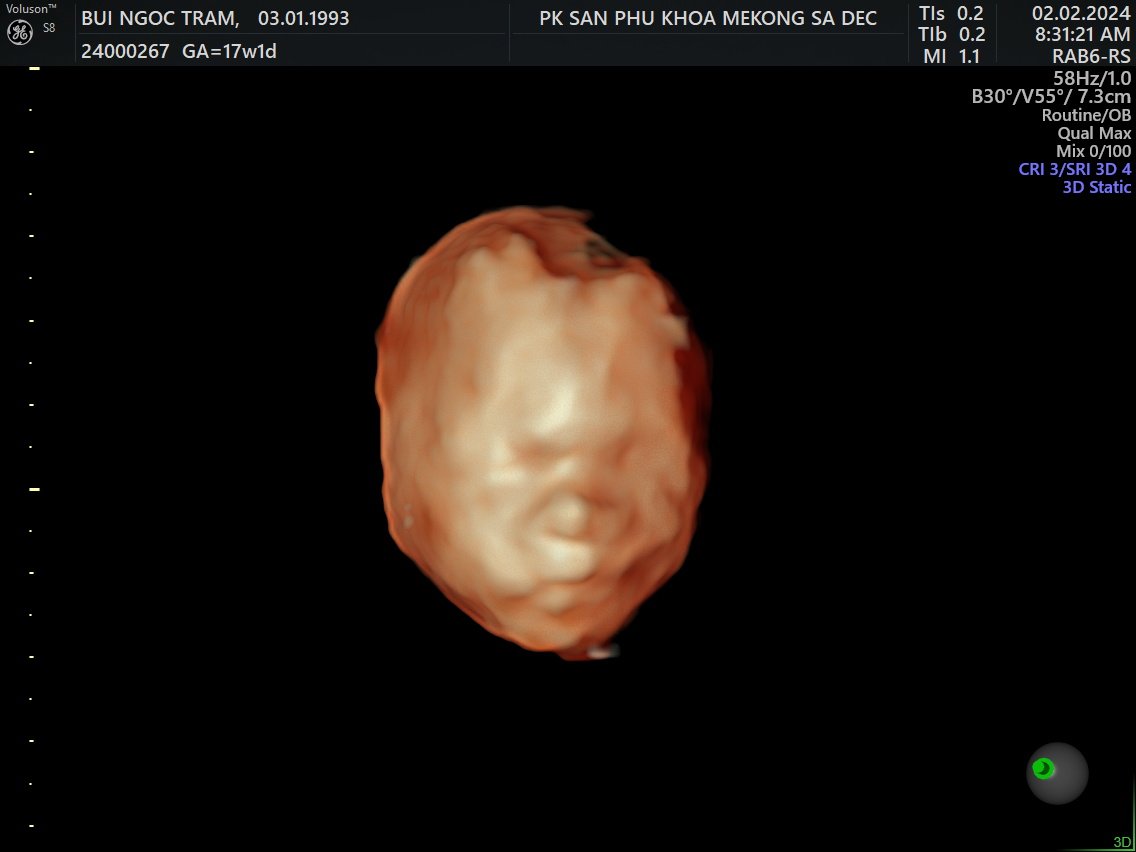Click the CRI 3/SRI 3D 4 setting
Viewport: 1136px width, 852px height.
pos(1074,169)
